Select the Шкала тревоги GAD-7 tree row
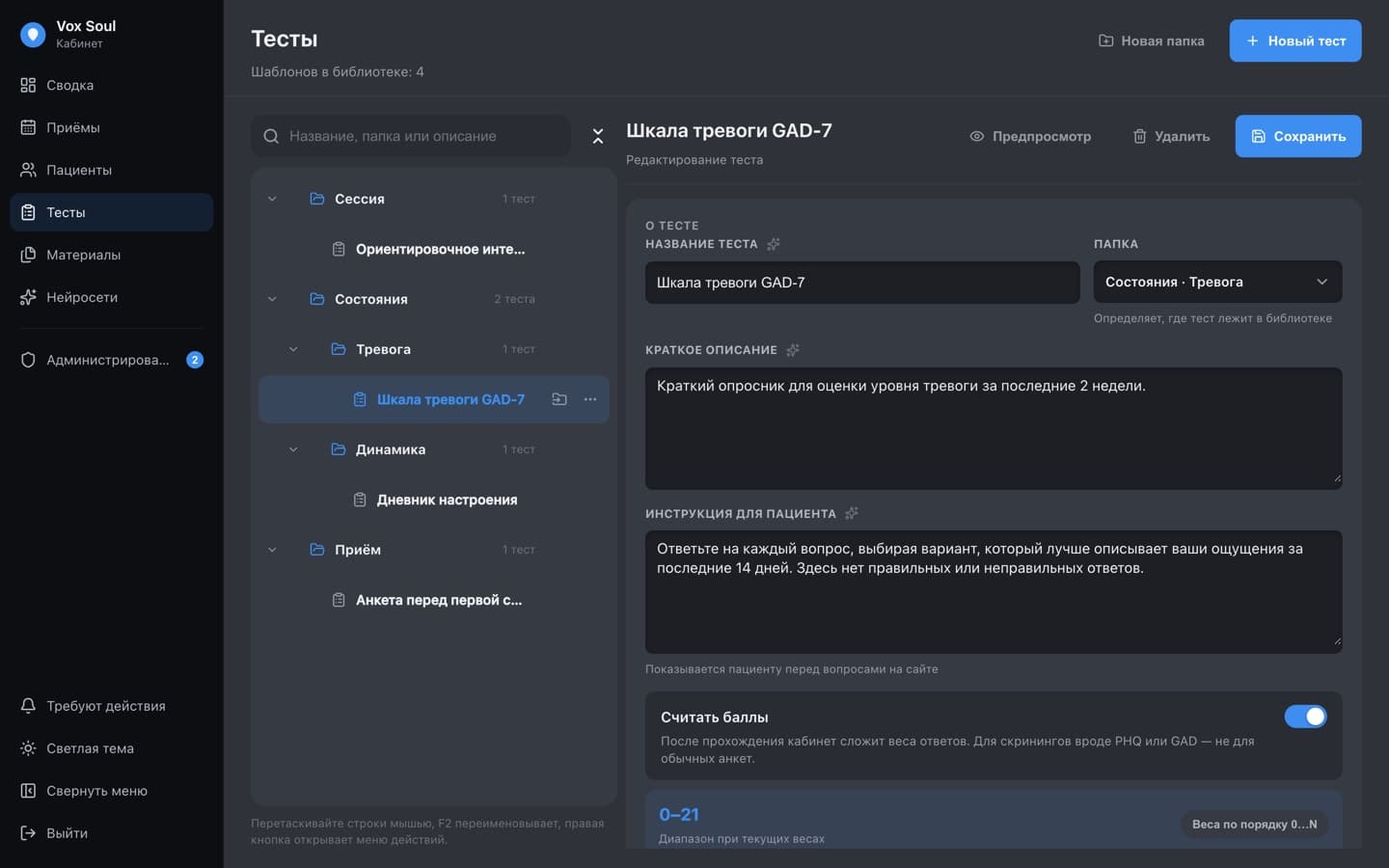 (x=434, y=399)
